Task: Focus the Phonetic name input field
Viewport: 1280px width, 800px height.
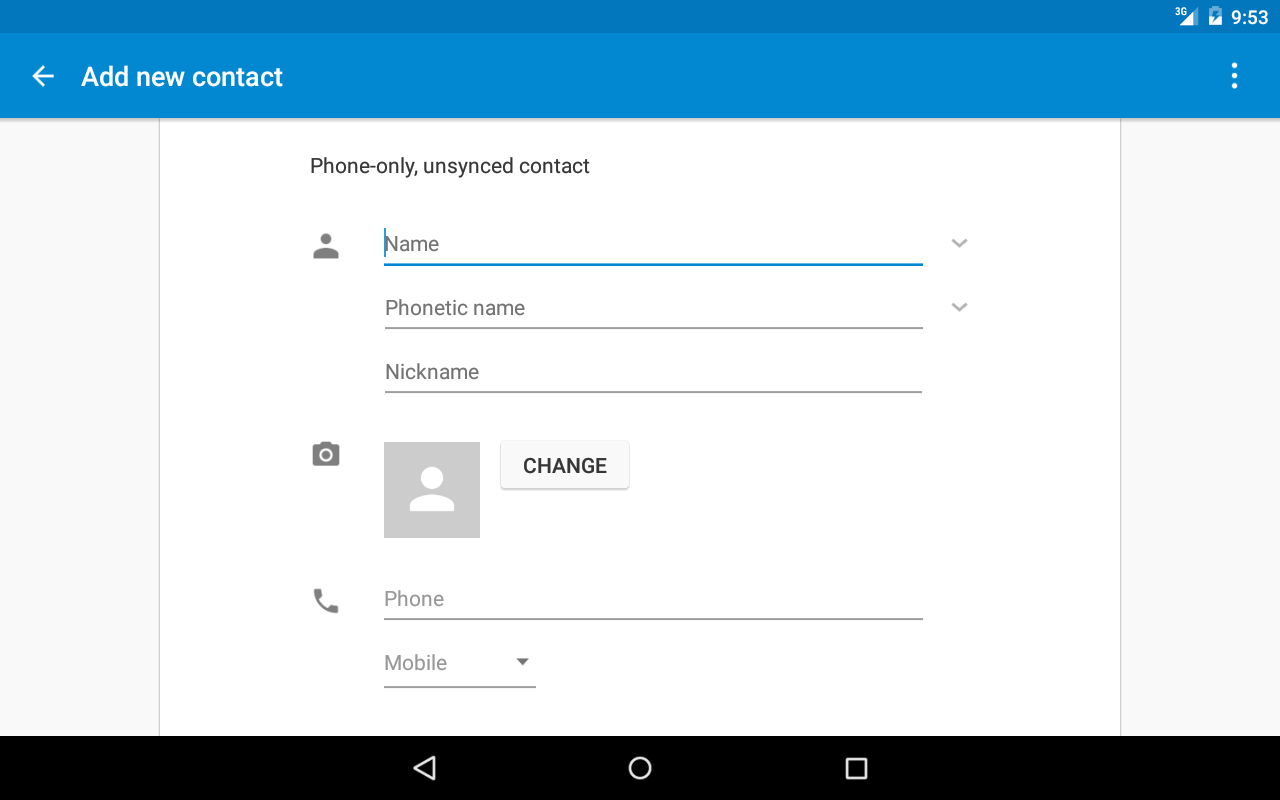Action: pos(653,308)
